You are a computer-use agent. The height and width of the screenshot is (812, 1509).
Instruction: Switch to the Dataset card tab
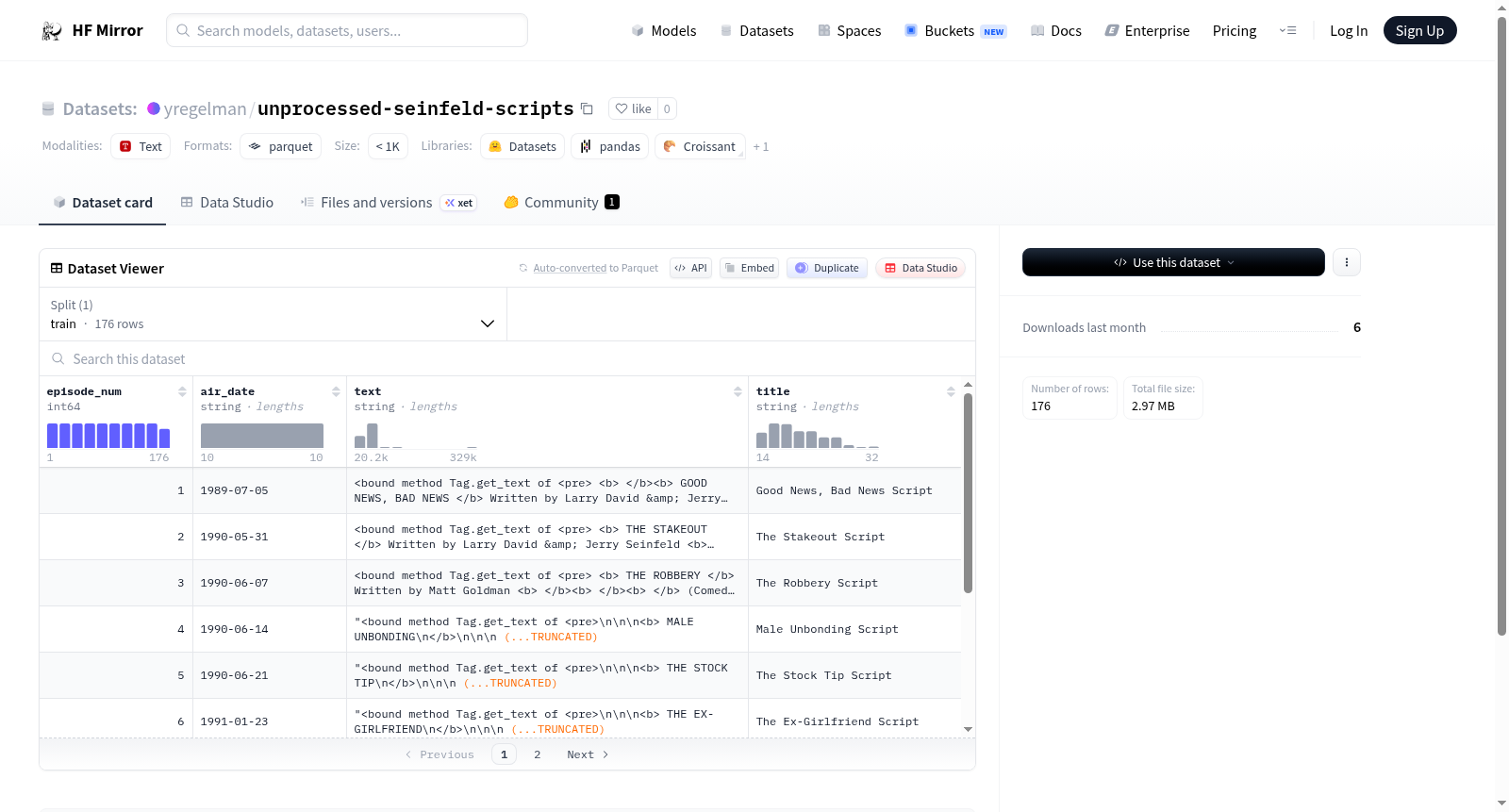[x=102, y=203]
